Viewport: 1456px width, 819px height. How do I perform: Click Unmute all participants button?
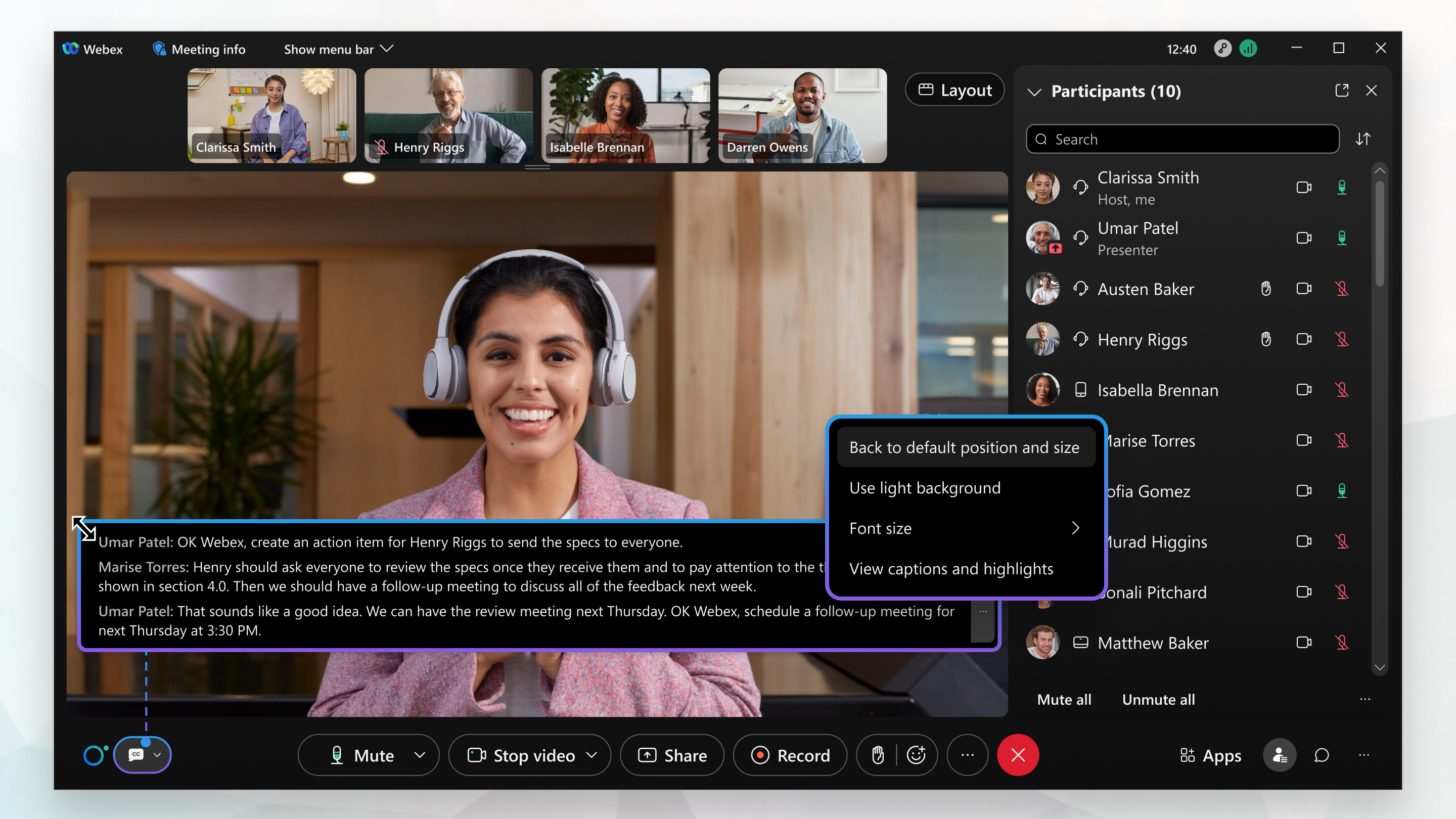[1158, 698]
